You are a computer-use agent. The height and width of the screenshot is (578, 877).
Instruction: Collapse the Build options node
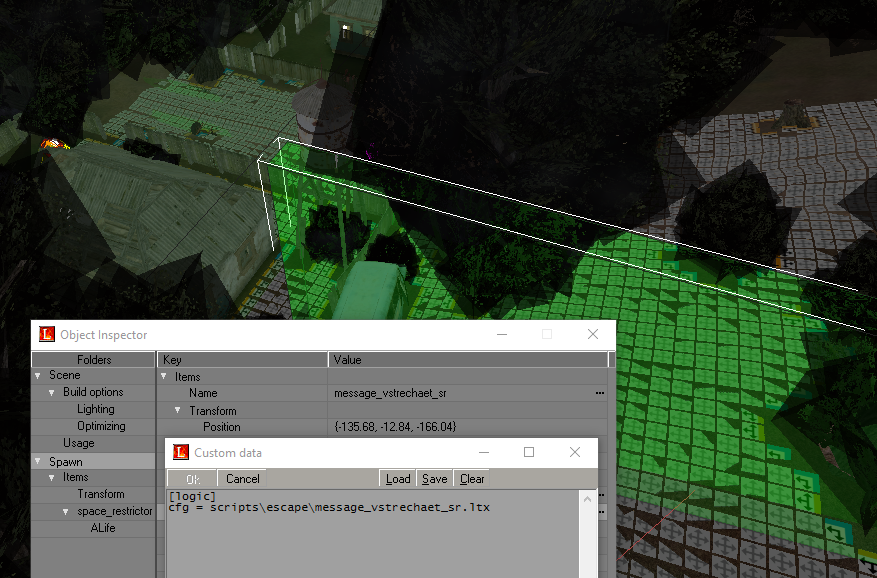(x=51, y=392)
